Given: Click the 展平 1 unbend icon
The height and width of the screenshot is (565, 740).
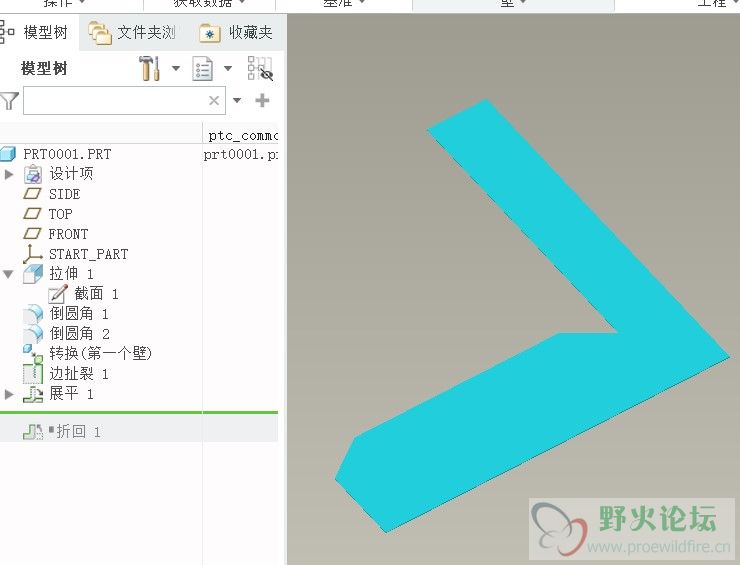Looking at the screenshot, I should click(33, 394).
